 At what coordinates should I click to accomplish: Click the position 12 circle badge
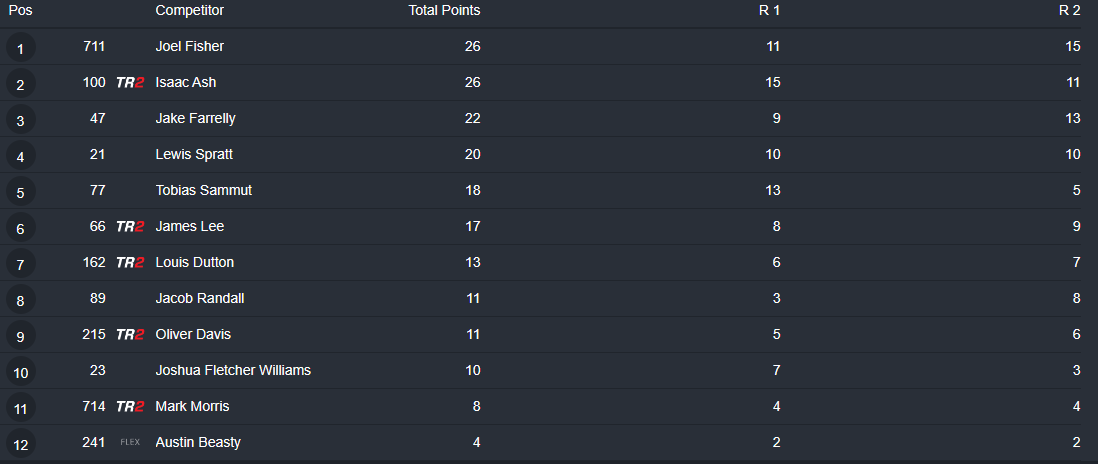pyautogui.click(x=20, y=443)
